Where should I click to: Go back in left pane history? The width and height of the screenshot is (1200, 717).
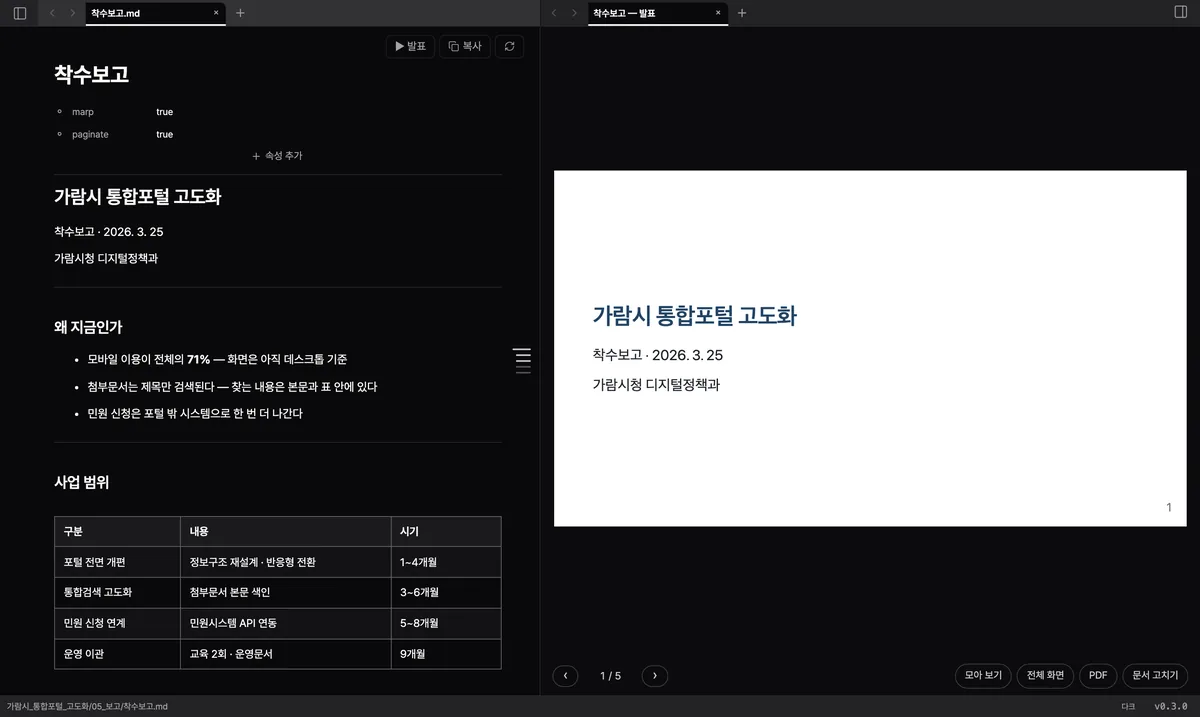[52, 13]
